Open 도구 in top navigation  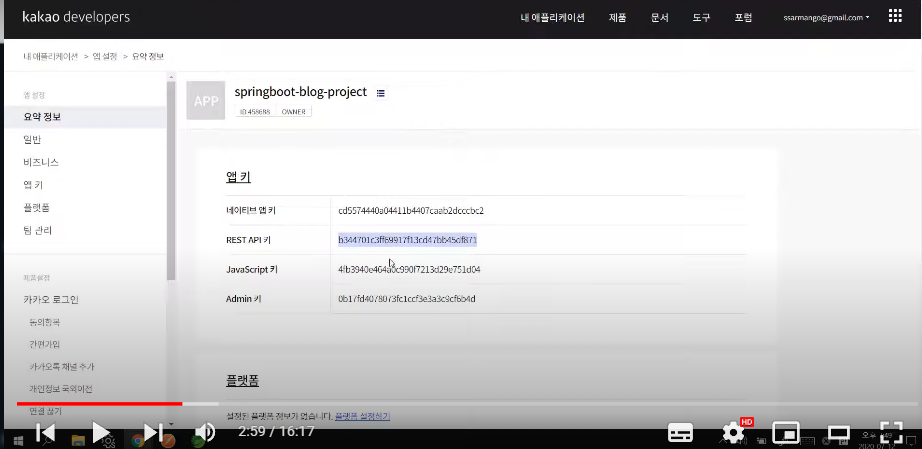(701, 17)
